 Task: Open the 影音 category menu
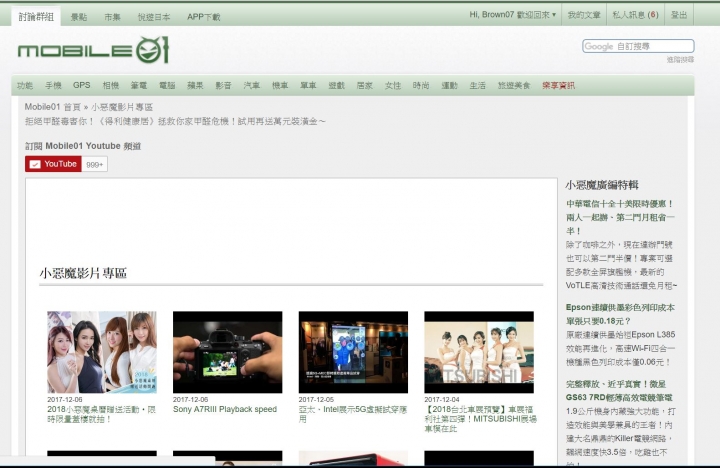[x=224, y=85]
